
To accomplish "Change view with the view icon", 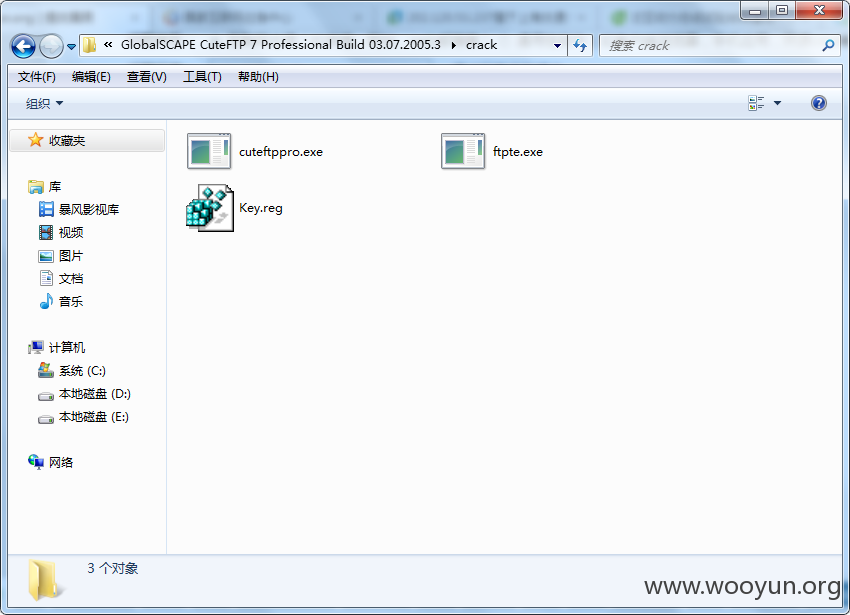I will [756, 103].
